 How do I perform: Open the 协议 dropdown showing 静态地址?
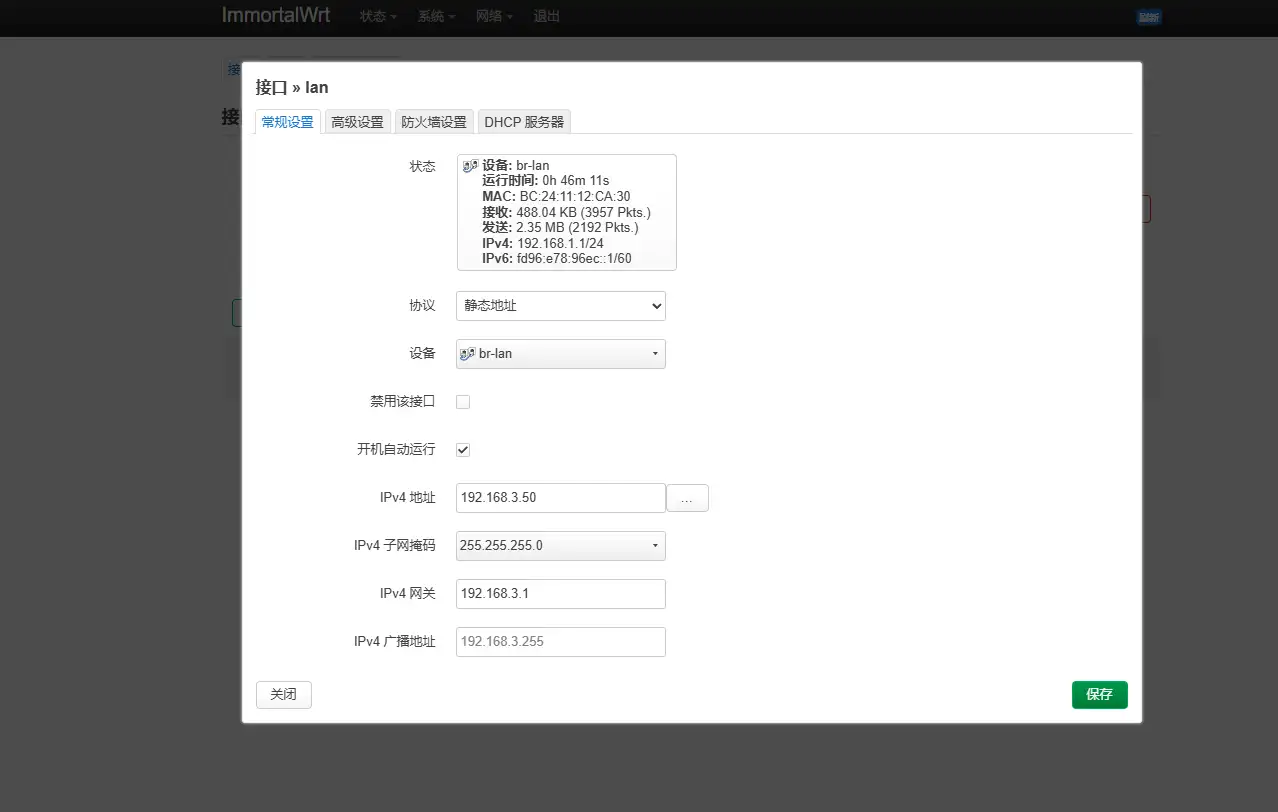(x=560, y=305)
